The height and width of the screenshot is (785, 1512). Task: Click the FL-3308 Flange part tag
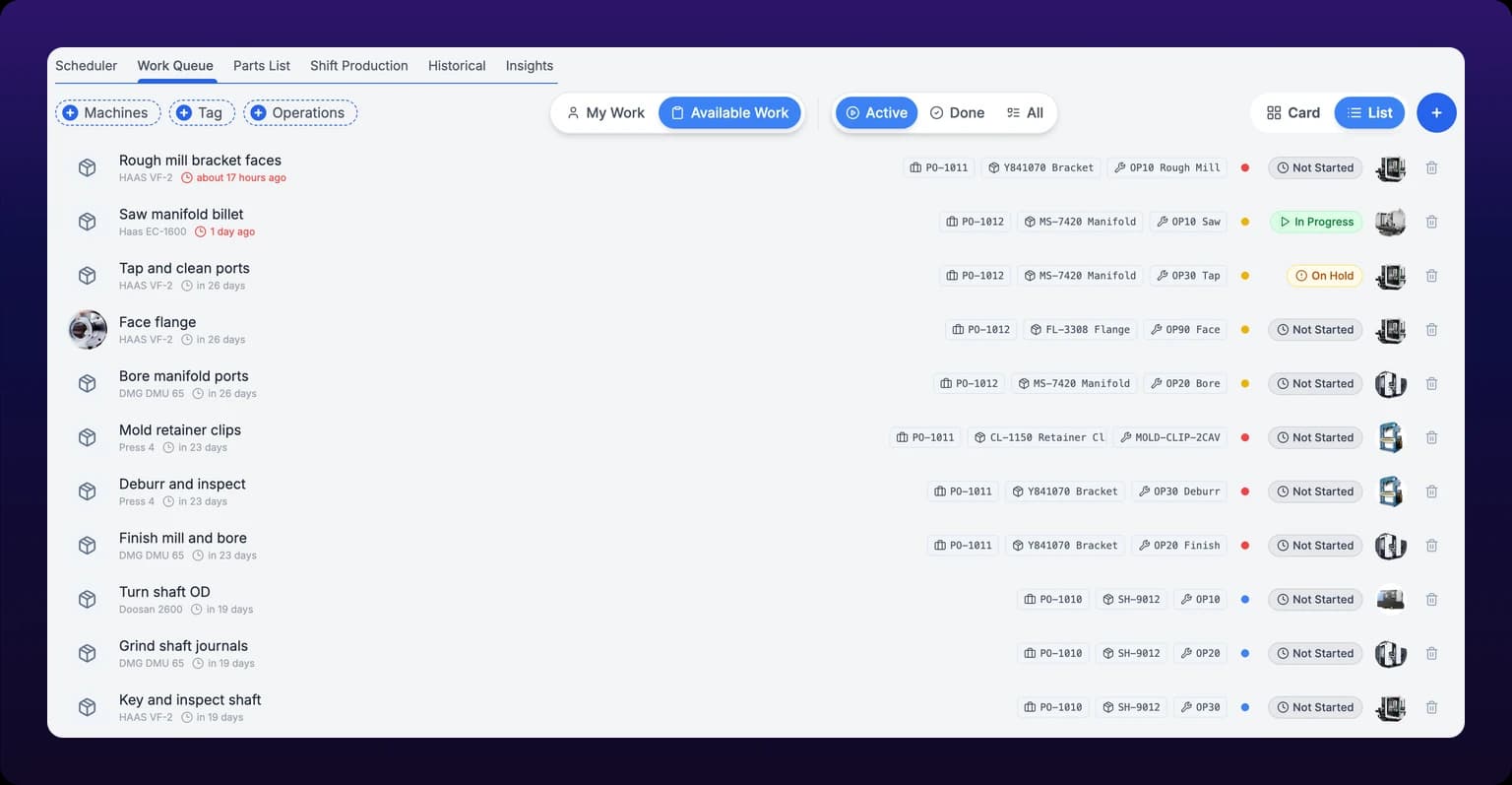click(1081, 330)
